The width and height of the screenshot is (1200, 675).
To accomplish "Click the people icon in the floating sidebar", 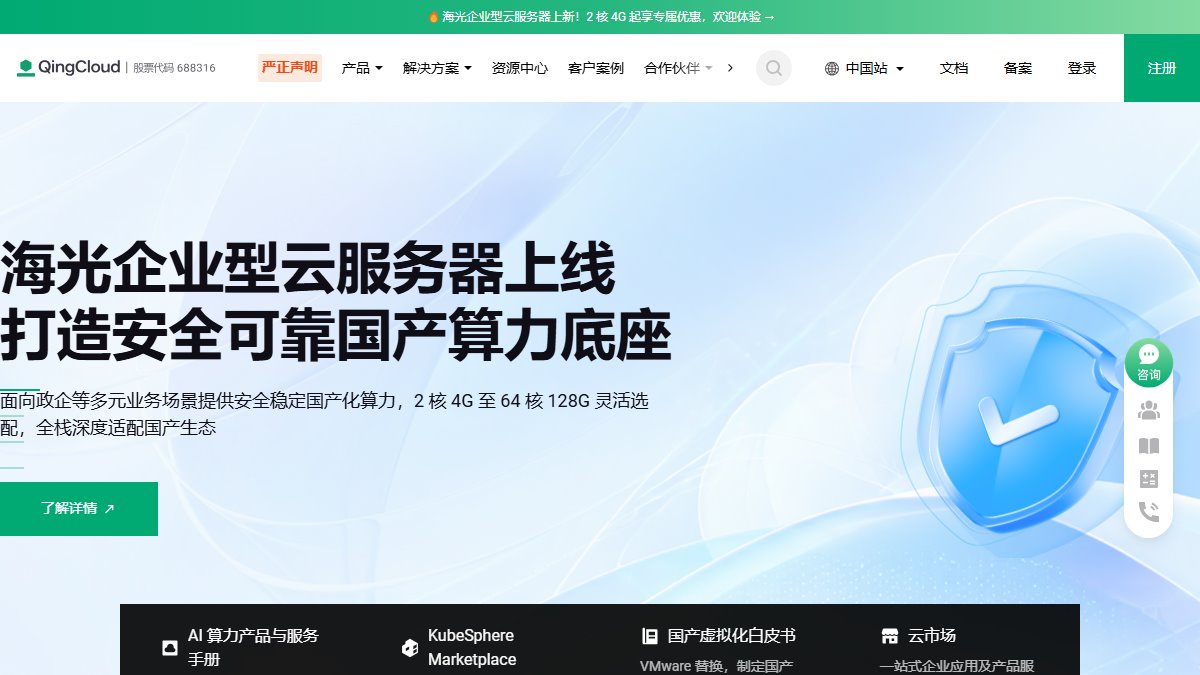I will (x=1149, y=410).
